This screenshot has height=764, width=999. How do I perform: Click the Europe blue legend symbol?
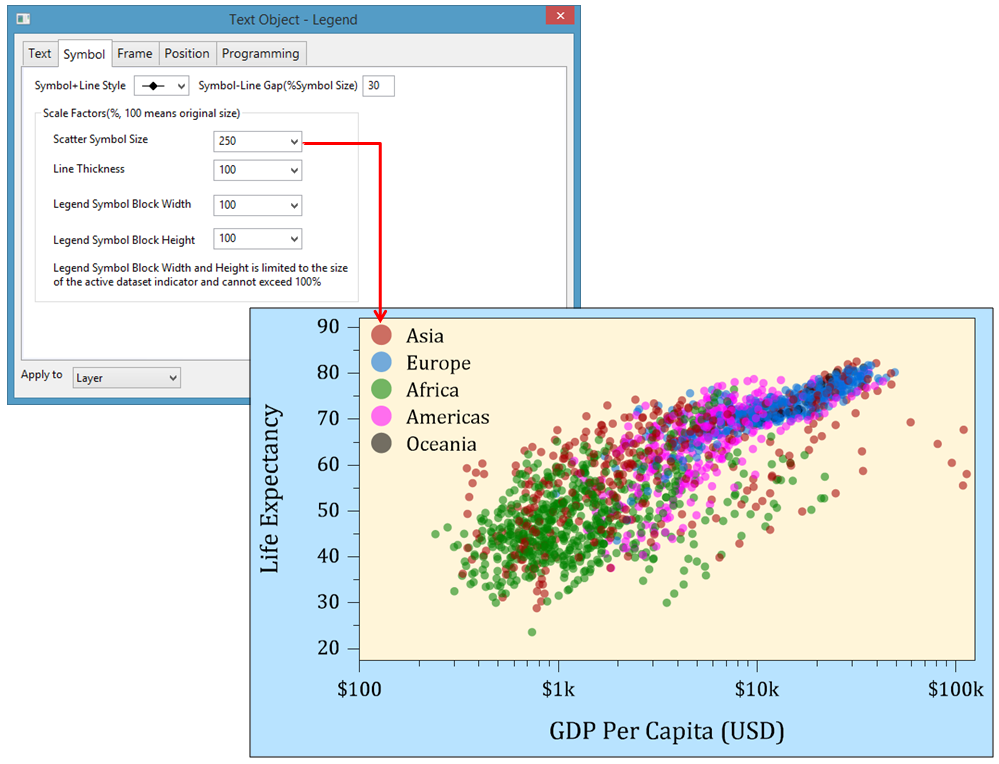point(381,363)
